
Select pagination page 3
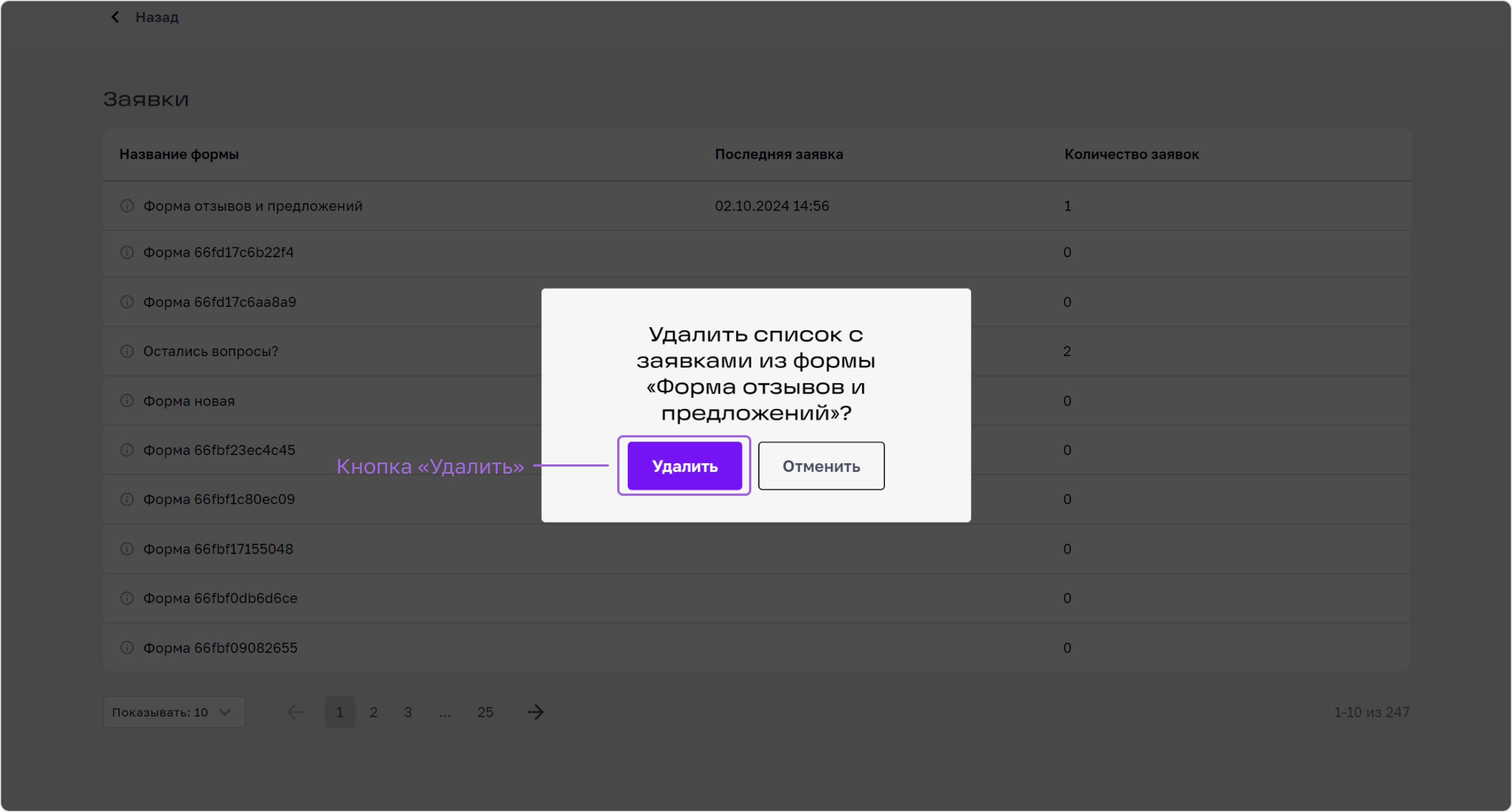(x=408, y=712)
